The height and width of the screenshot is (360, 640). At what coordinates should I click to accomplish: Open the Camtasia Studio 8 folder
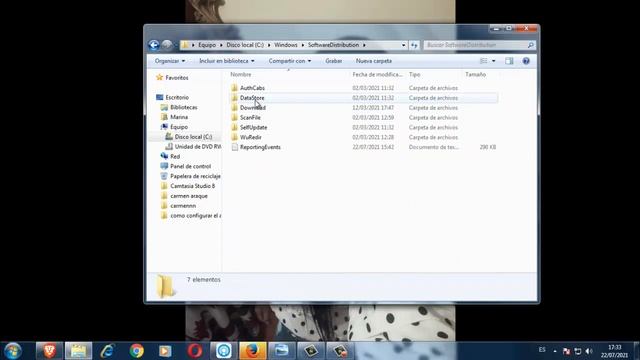193,186
